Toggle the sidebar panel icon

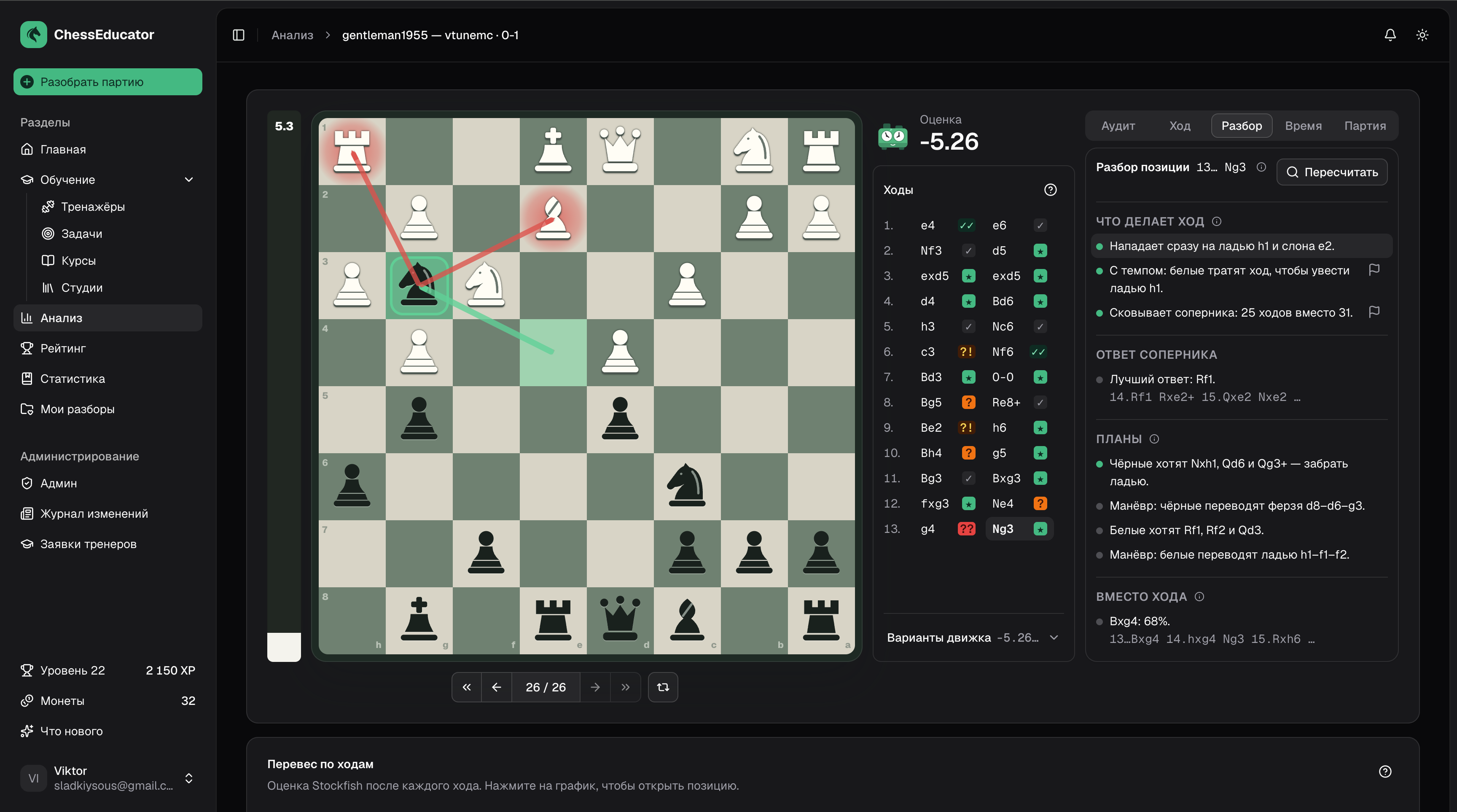click(x=238, y=35)
